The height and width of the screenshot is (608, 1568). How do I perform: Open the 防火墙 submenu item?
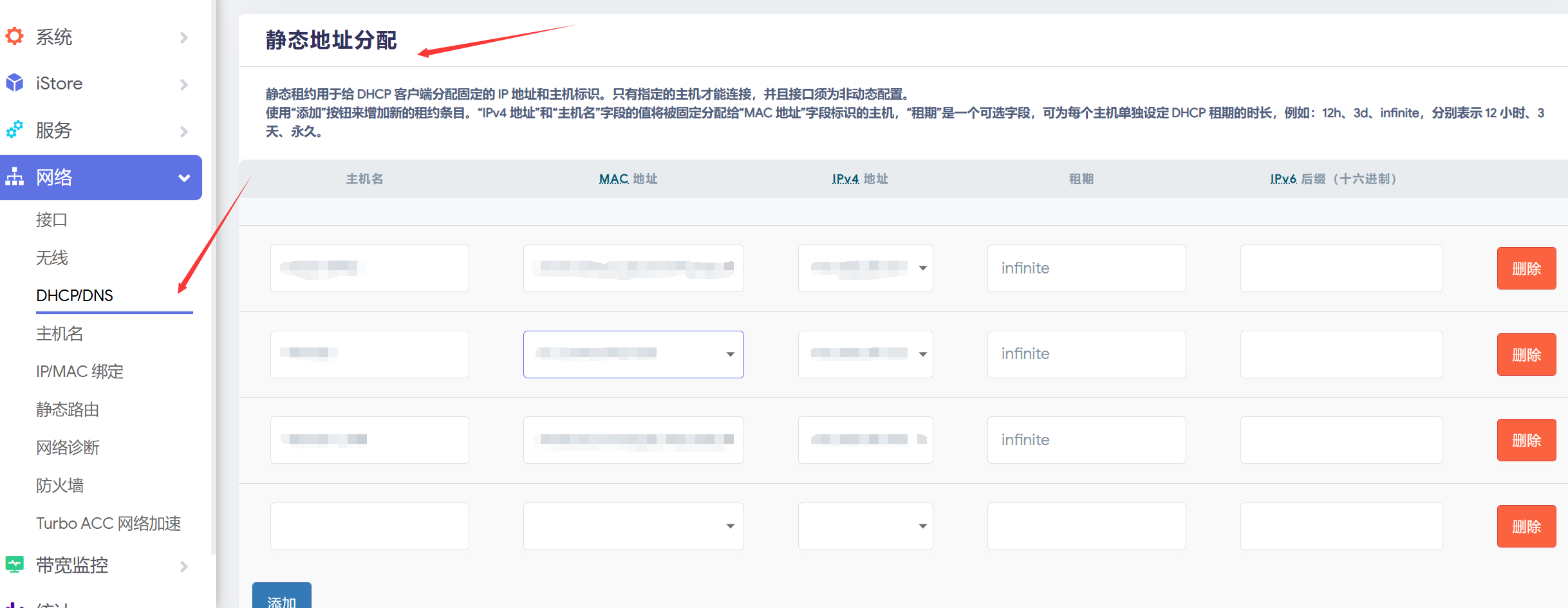(60, 486)
